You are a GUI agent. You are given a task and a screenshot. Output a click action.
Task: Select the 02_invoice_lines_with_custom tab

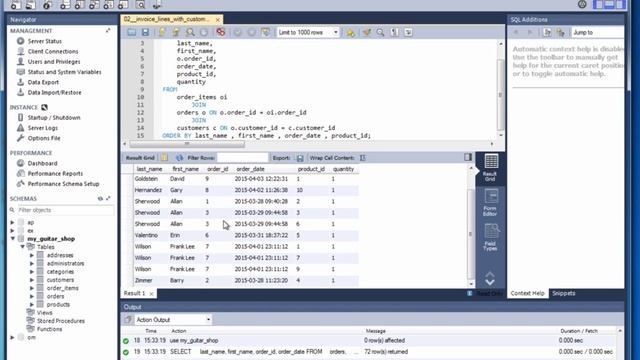(167, 19)
